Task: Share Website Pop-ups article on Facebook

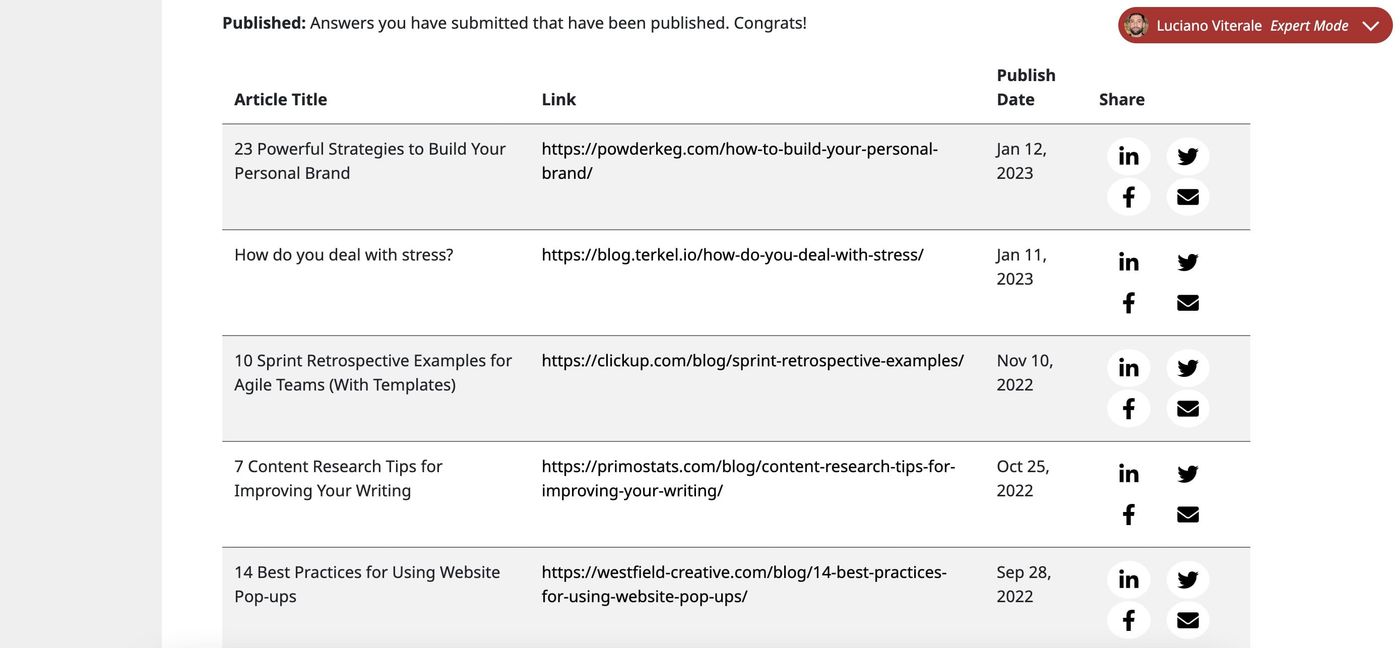Action: point(1128,621)
